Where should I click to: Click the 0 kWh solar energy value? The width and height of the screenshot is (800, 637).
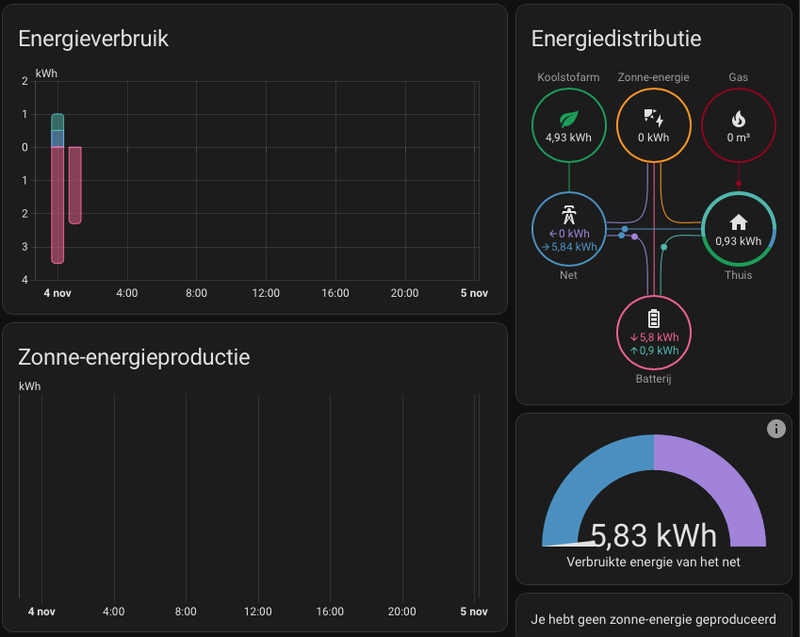point(654,138)
